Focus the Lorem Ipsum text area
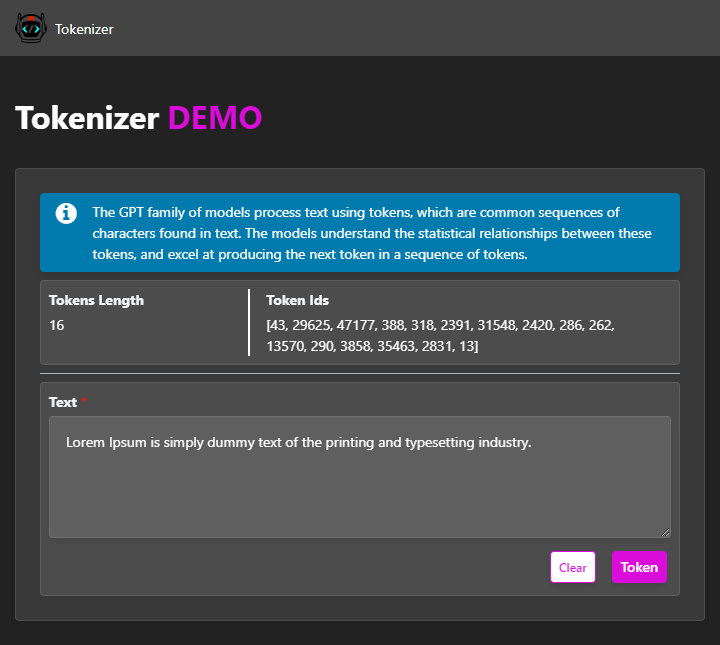Image resolution: width=720 pixels, height=645 pixels. coord(360,477)
